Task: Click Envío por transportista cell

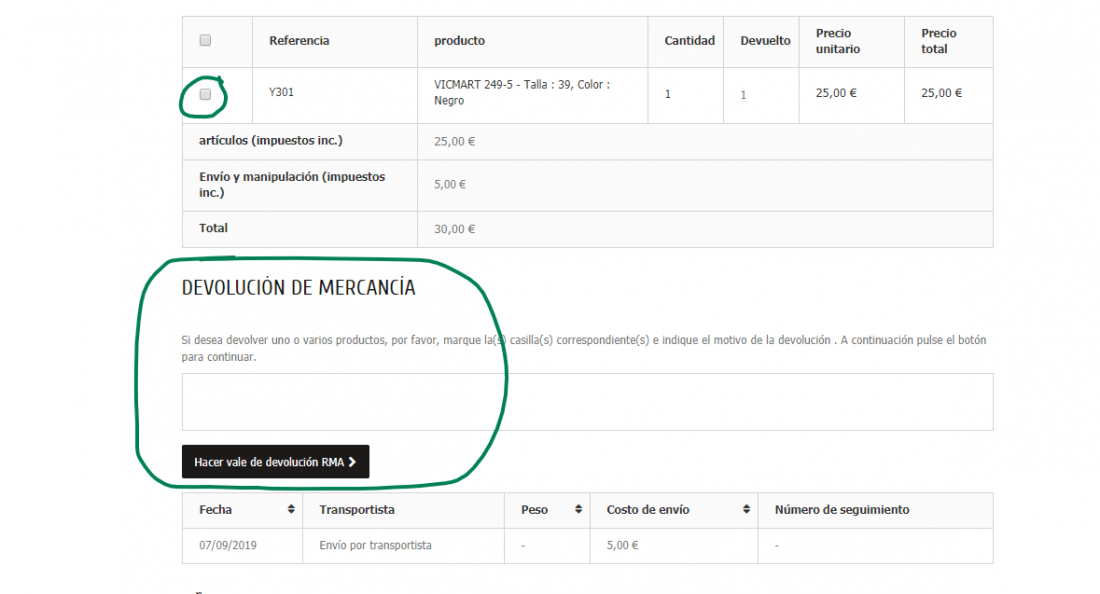Action: 375,545
